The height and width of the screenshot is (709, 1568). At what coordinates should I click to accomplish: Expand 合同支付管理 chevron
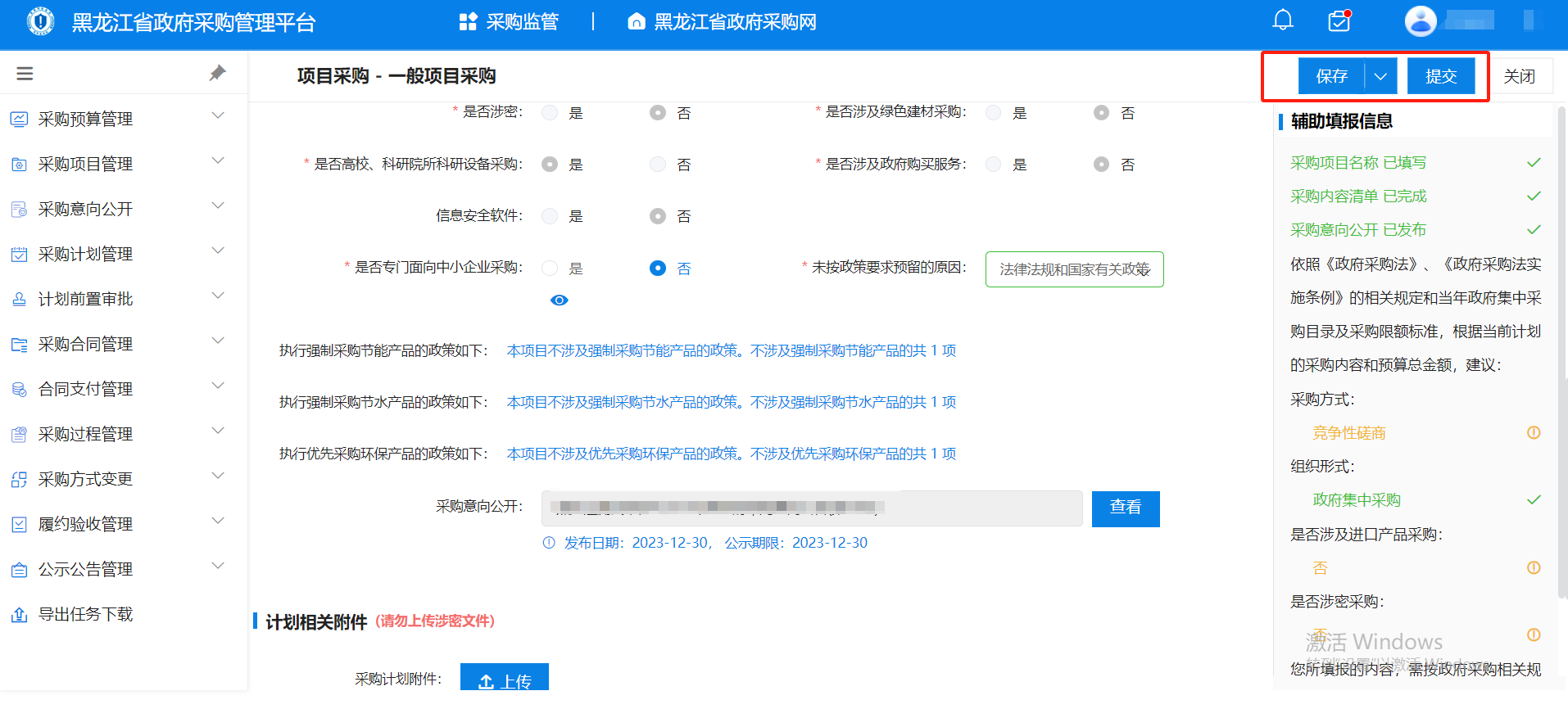[218, 386]
